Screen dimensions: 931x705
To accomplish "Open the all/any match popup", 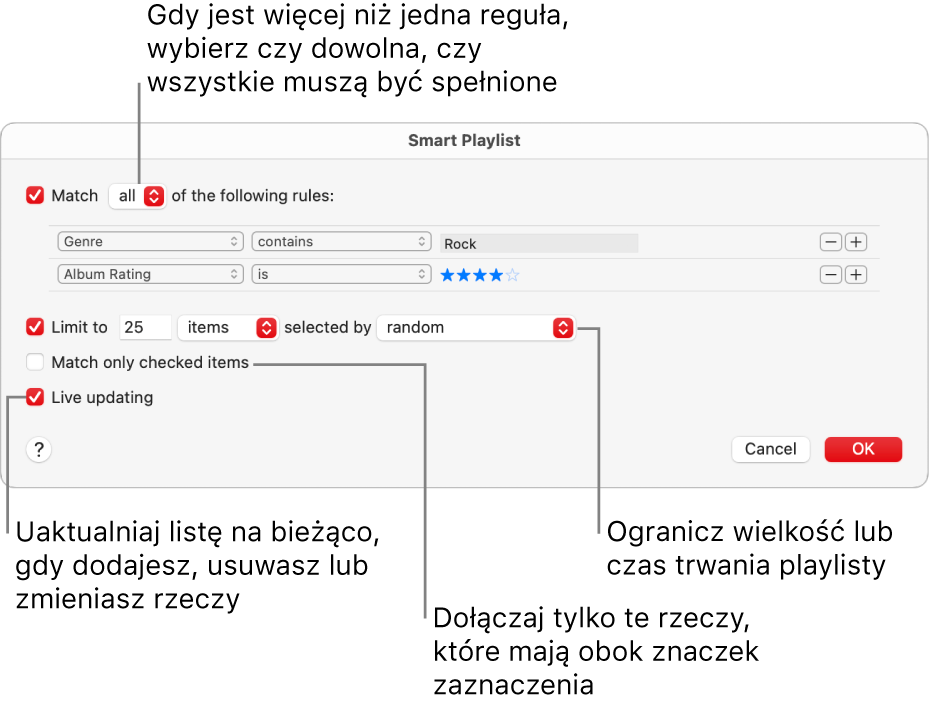I will coord(137,196).
